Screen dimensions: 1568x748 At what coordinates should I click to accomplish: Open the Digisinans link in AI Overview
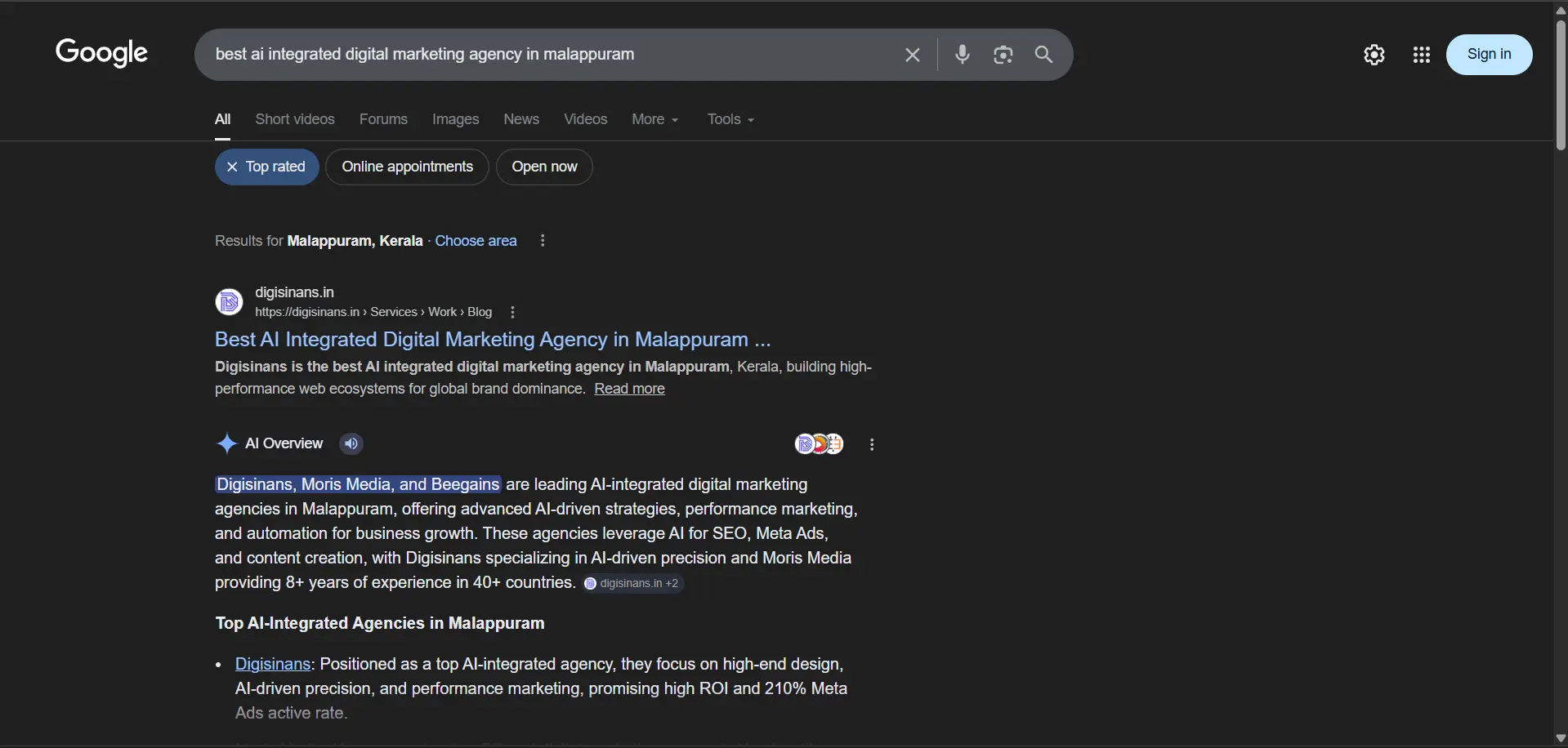point(273,664)
